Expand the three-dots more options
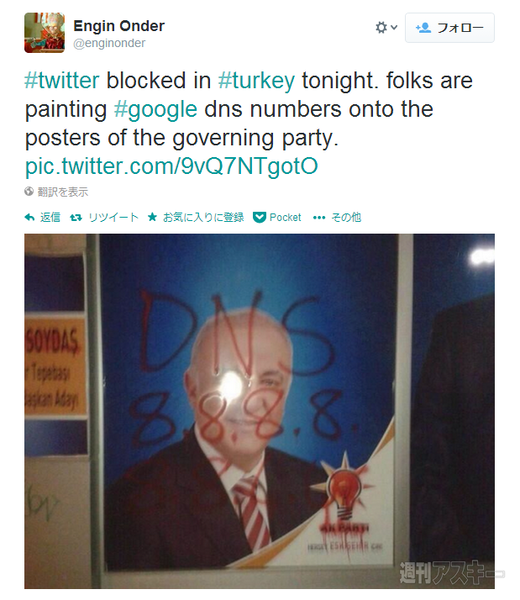 319,218
